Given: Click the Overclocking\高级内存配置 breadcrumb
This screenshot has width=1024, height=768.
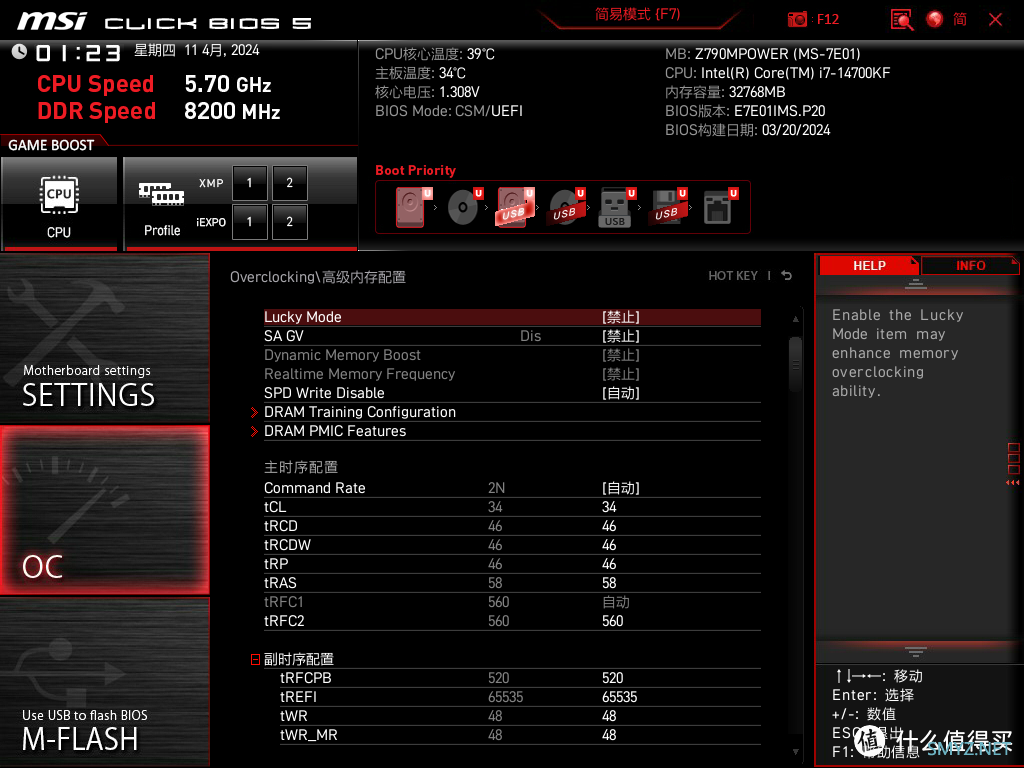Looking at the screenshot, I should [317, 277].
